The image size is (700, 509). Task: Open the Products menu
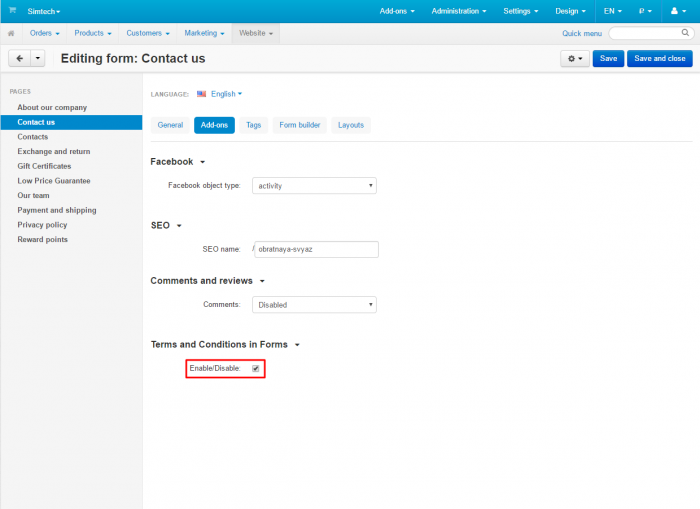[x=93, y=33]
